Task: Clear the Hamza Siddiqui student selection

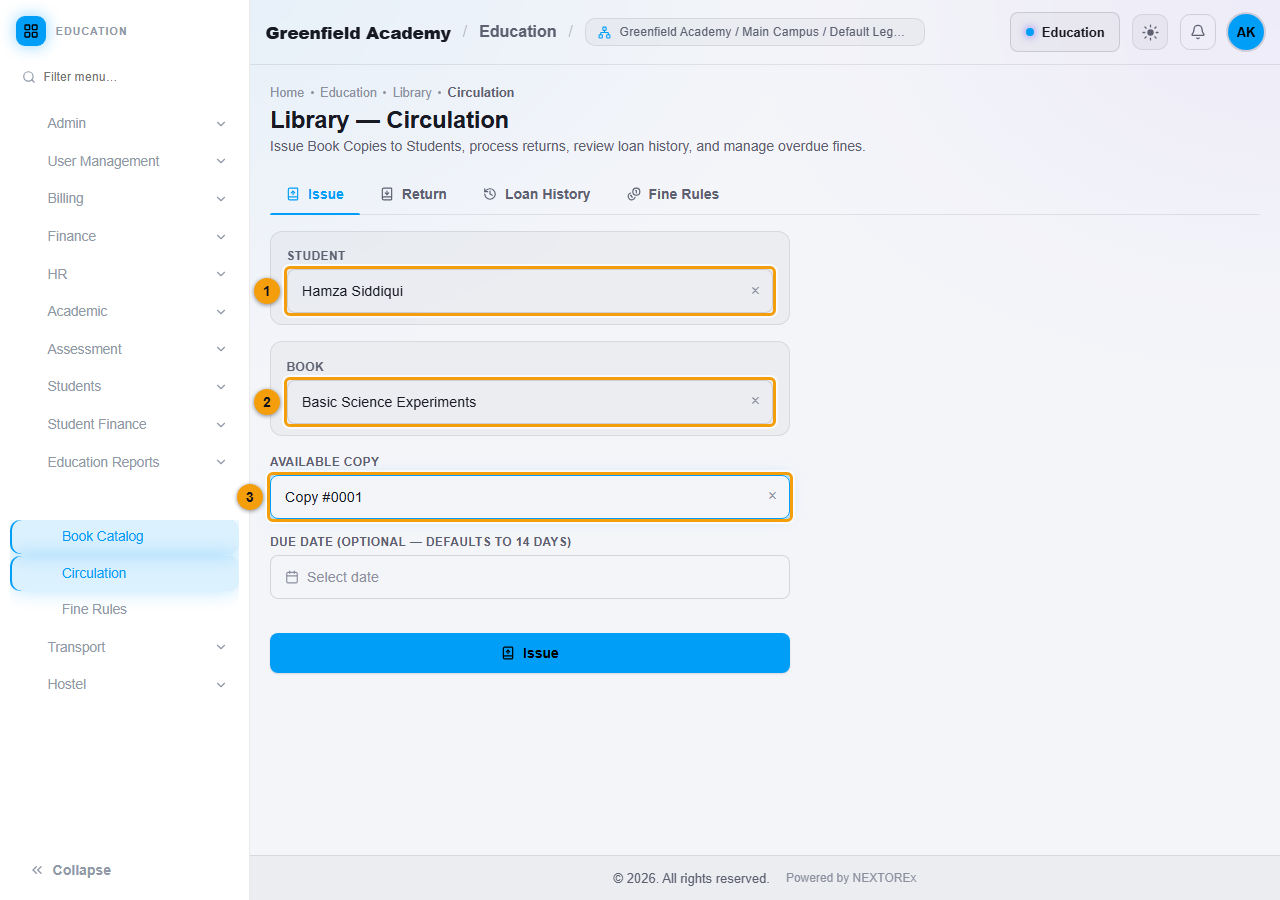Action: pyautogui.click(x=755, y=291)
